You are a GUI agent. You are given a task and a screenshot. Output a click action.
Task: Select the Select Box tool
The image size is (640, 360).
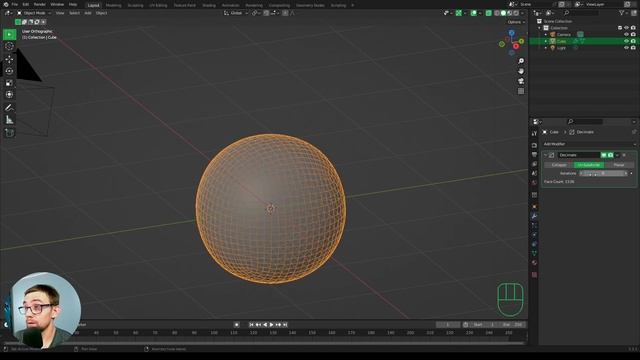point(9,34)
